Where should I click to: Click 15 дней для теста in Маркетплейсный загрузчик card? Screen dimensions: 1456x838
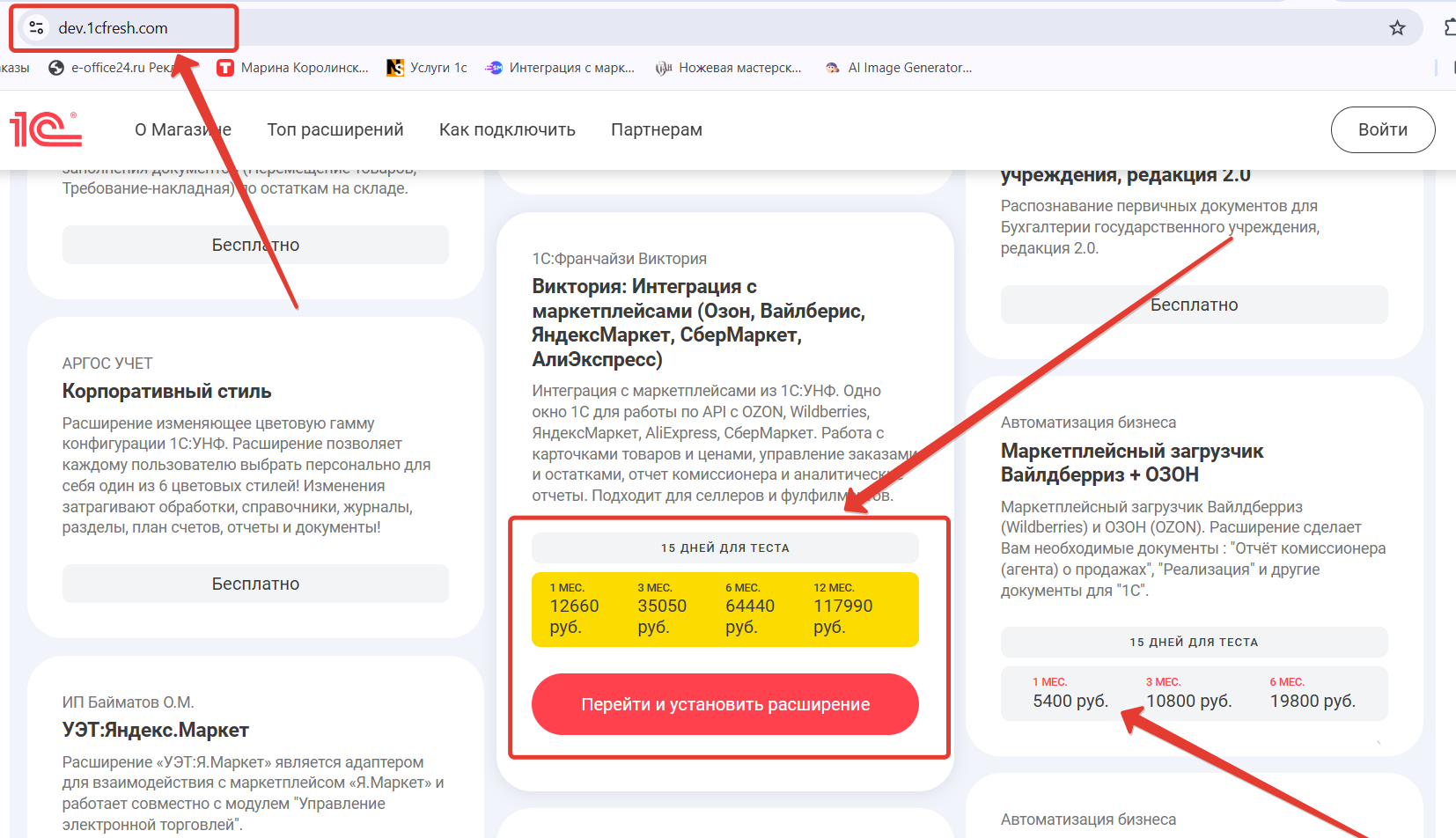click(1195, 642)
